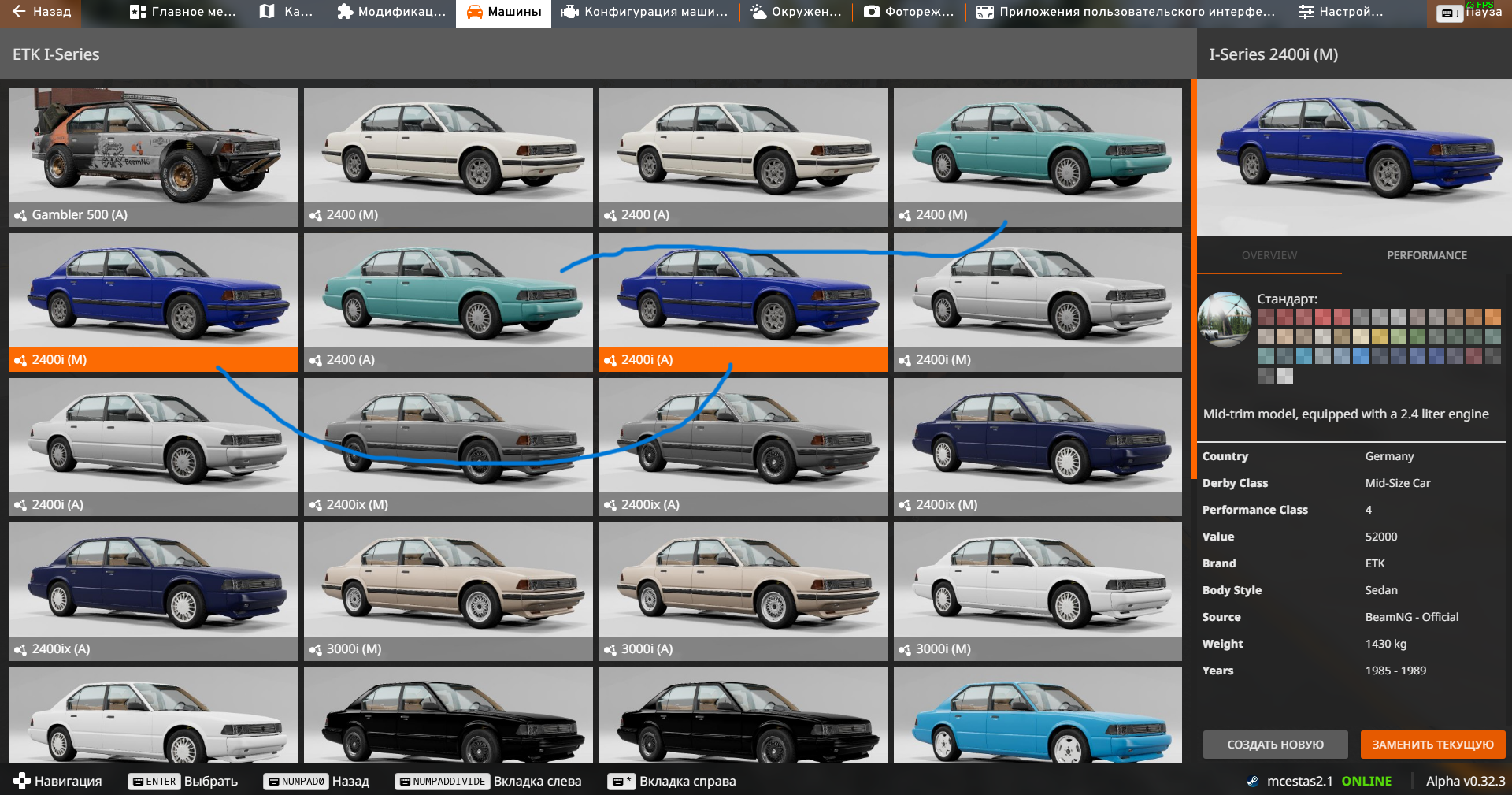1512x795 pixels.
Task: Click the Mid-trim model description text
Action: [1346, 414]
